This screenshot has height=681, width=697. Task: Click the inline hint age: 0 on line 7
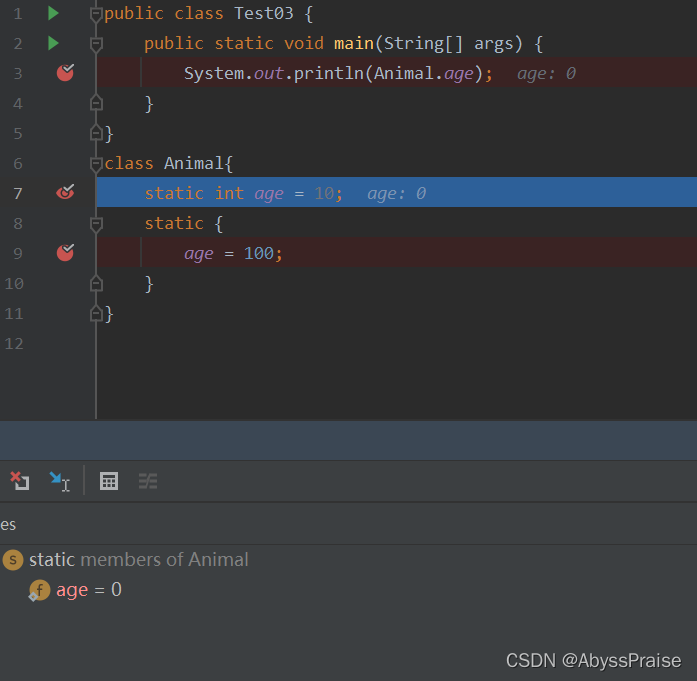(397, 193)
